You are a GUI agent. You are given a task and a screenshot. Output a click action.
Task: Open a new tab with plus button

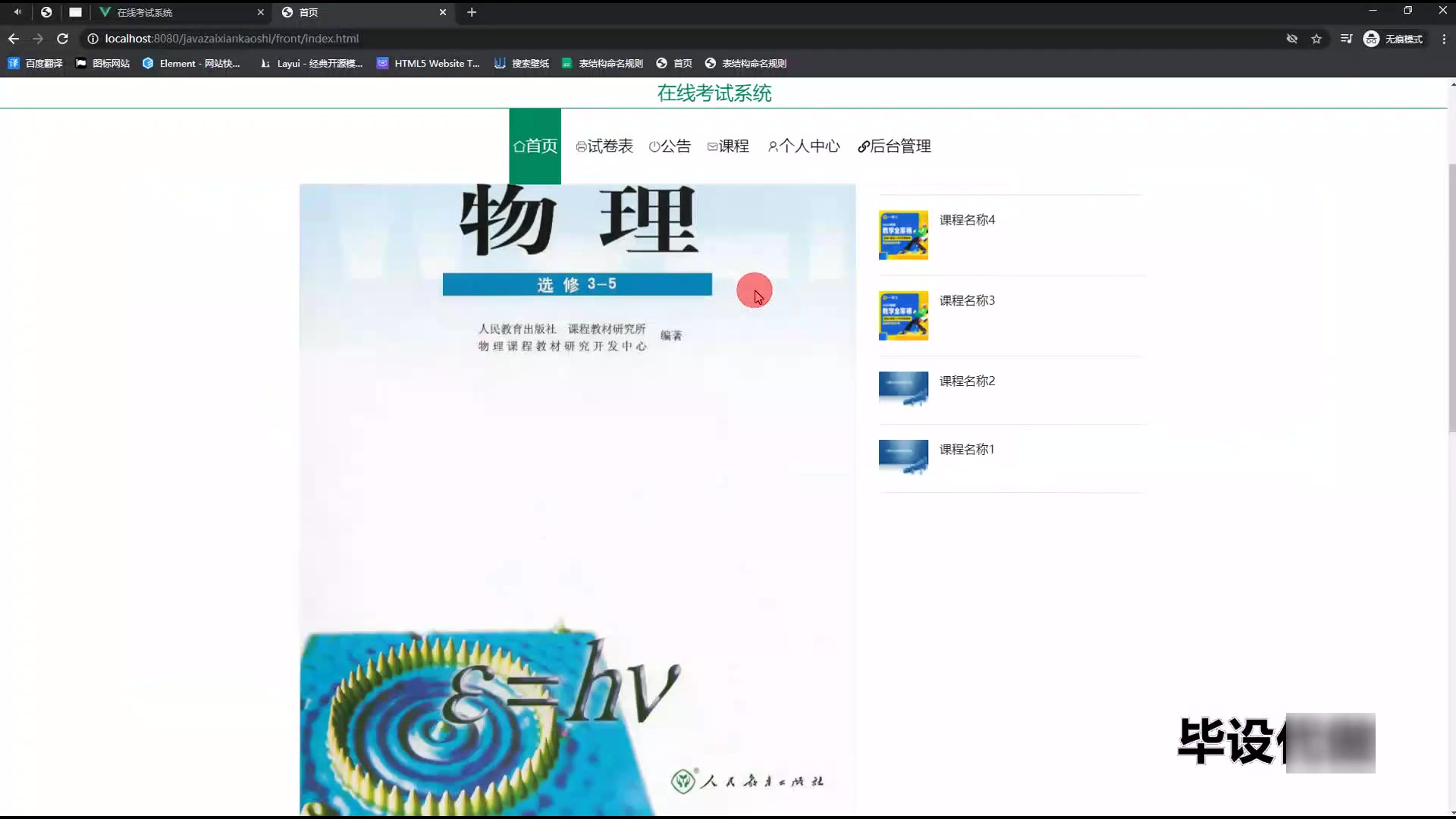(x=472, y=12)
